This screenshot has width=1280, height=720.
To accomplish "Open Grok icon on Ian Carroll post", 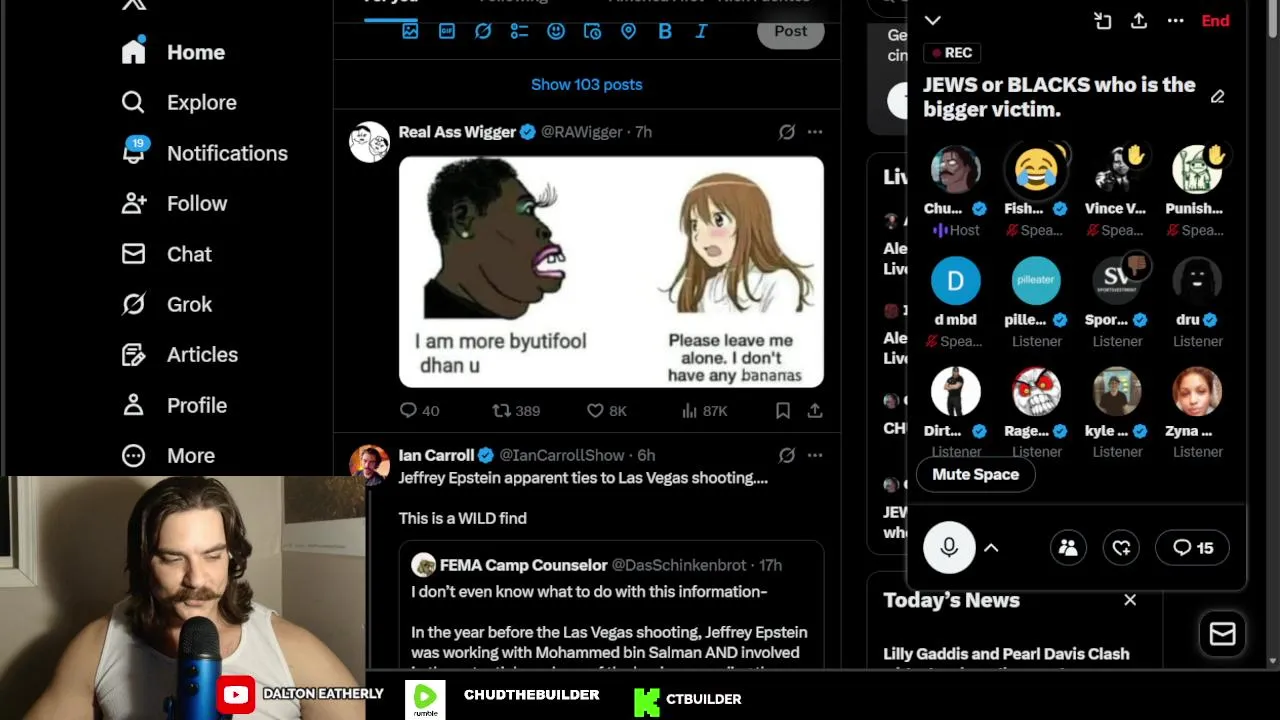I will pos(787,455).
